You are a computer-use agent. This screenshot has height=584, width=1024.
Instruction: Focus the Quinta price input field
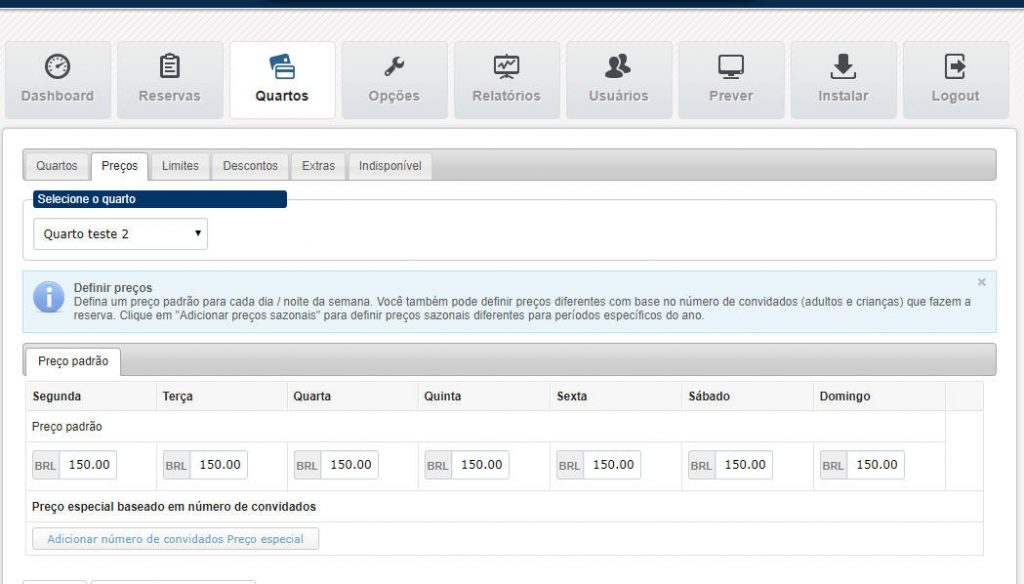tap(480, 465)
